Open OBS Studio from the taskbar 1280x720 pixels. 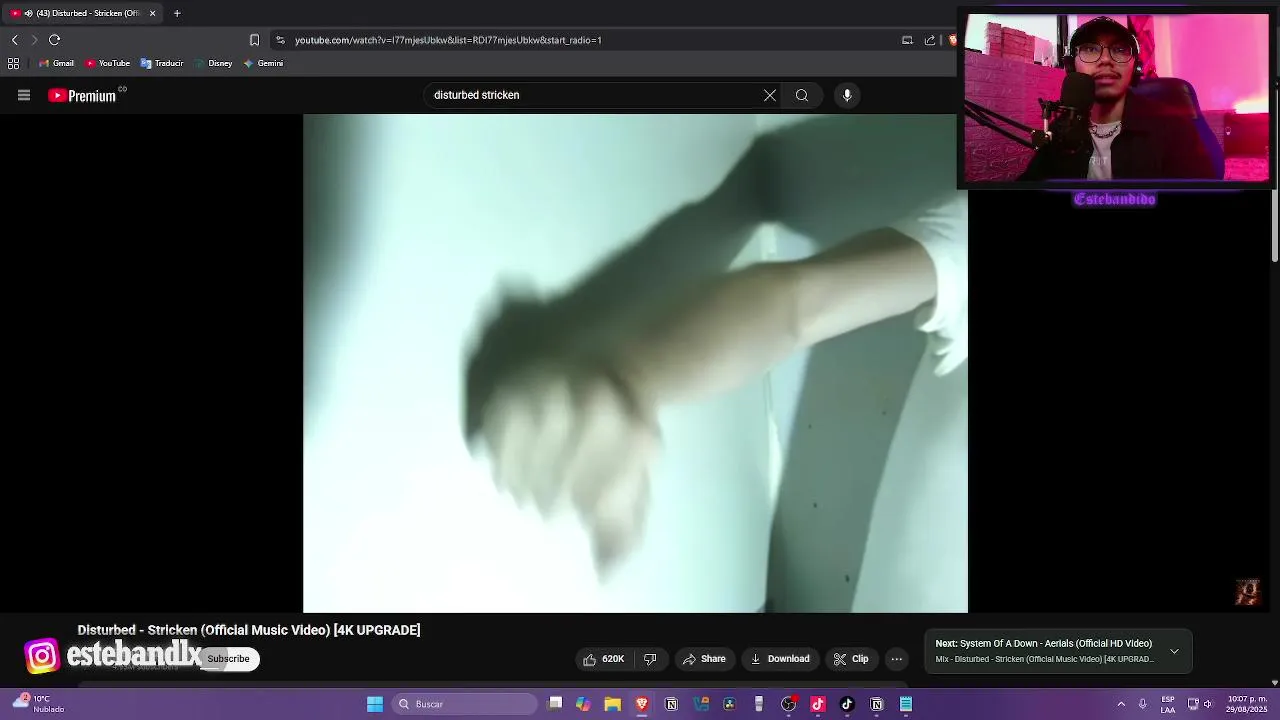tap(788, 704)
